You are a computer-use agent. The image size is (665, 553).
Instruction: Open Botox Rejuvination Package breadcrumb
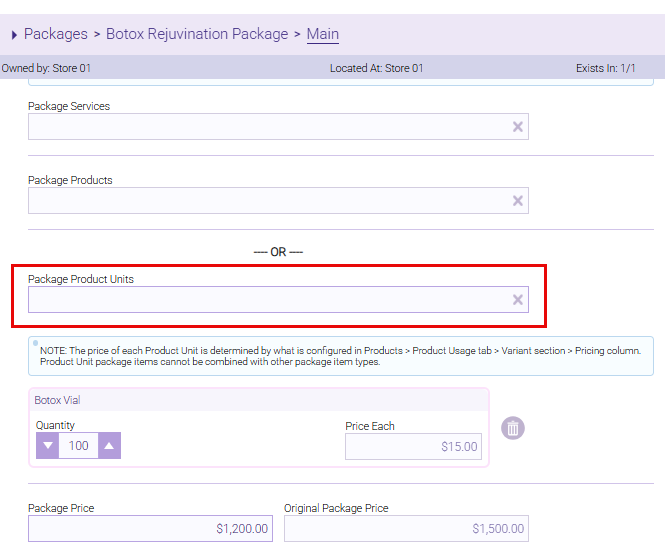pos(197,34)
